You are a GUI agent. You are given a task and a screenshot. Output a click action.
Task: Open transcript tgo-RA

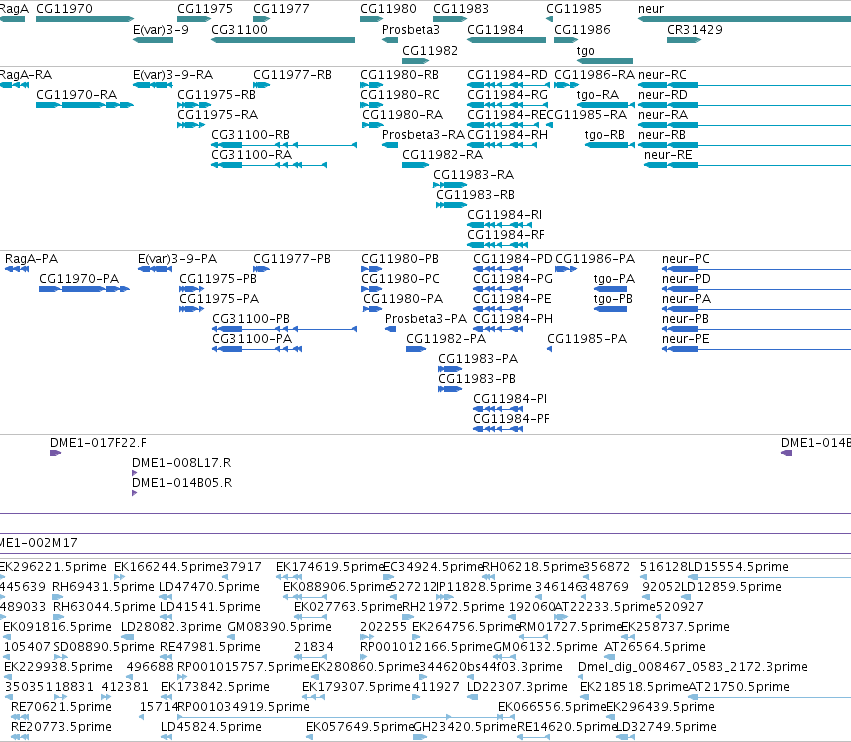pos(598,95)
